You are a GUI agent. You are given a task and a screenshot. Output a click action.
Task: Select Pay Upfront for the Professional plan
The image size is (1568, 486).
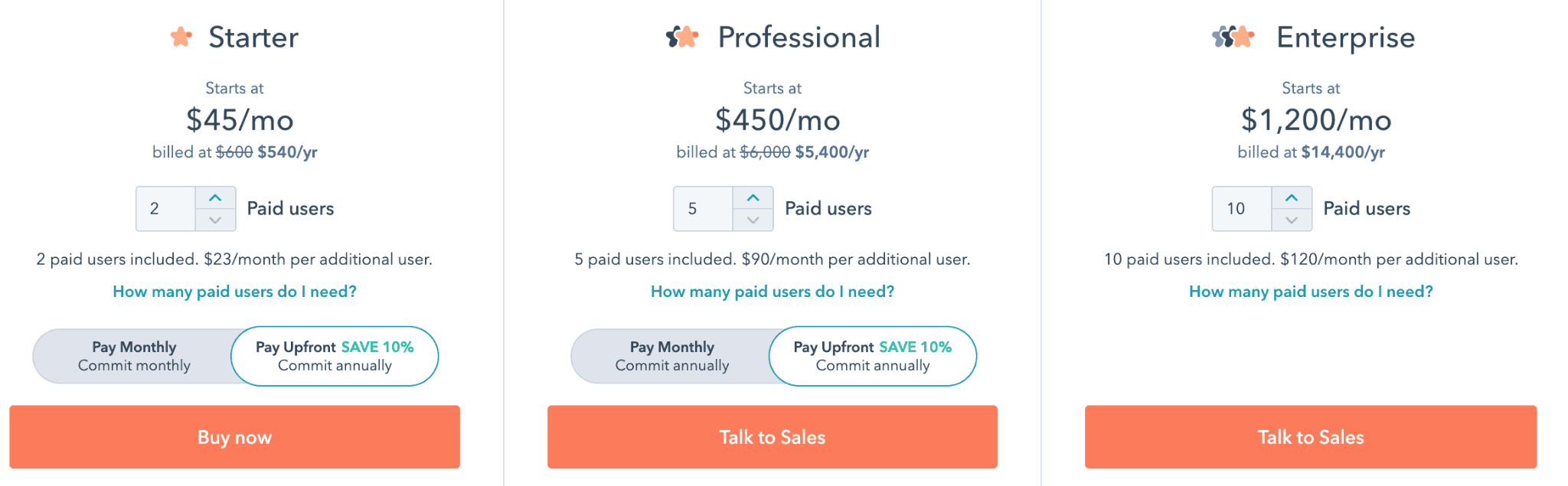[x=872, y=355]
